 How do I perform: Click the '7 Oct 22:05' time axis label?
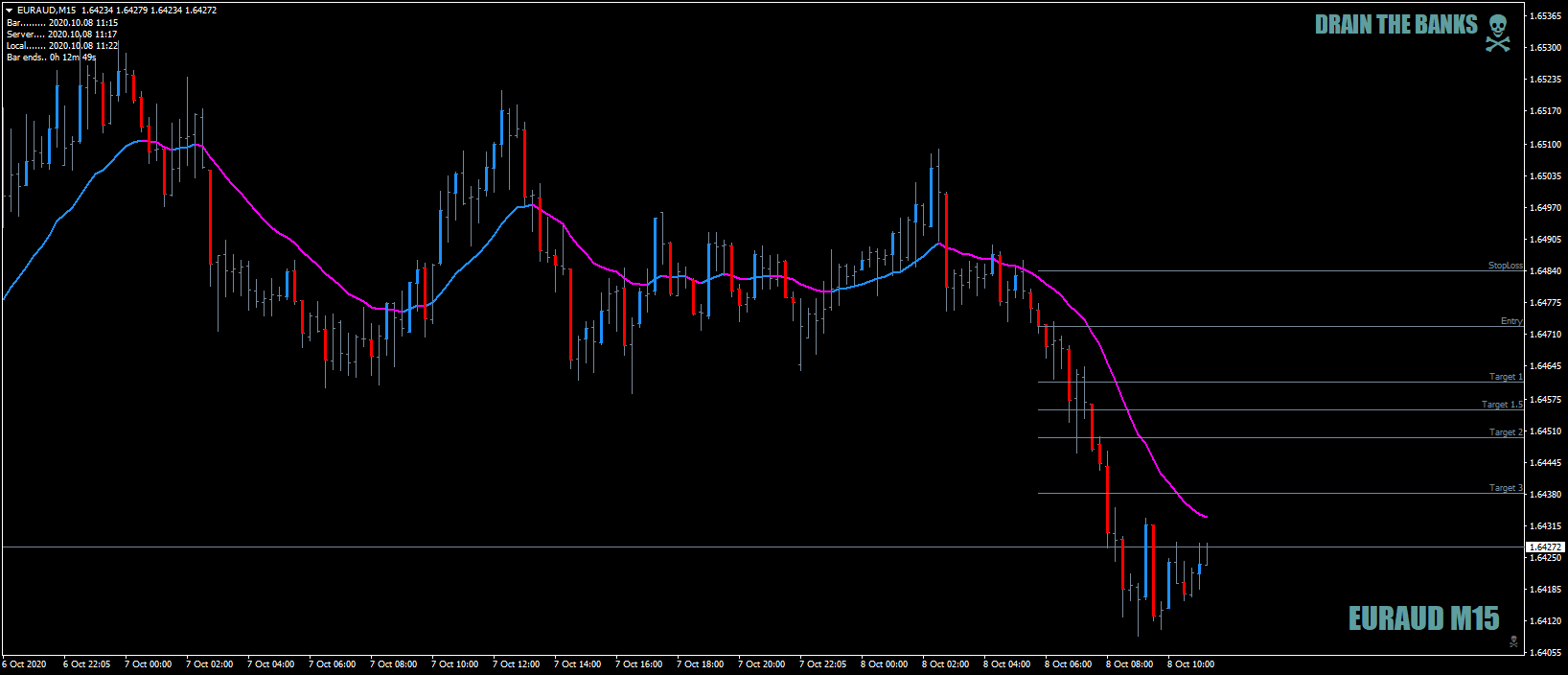click(822, 664)
